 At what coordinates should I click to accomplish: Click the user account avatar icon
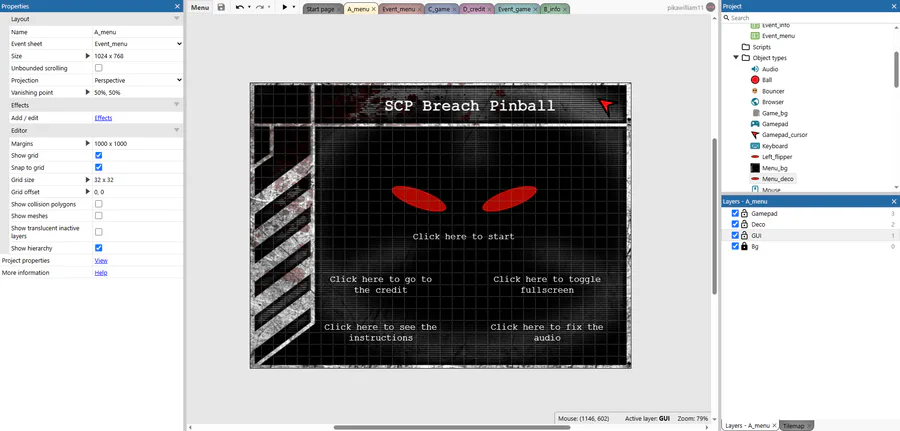pos(711,7)
